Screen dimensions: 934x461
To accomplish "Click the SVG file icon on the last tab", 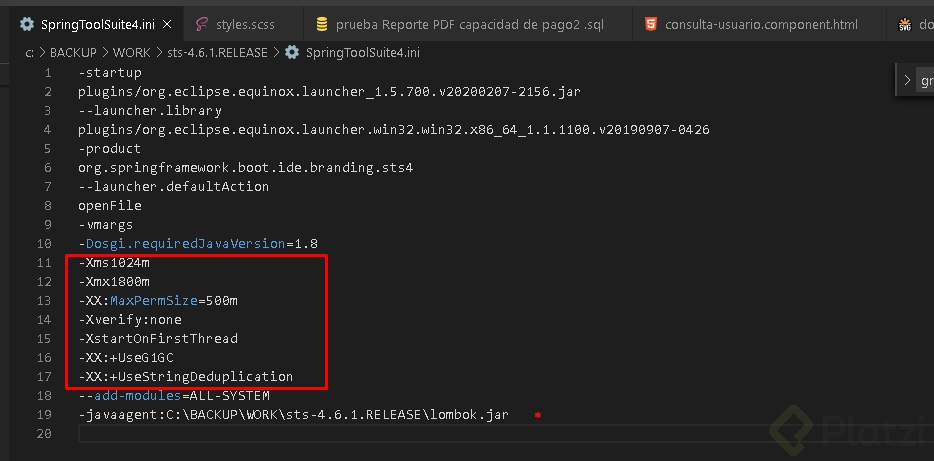I will 905,25.
